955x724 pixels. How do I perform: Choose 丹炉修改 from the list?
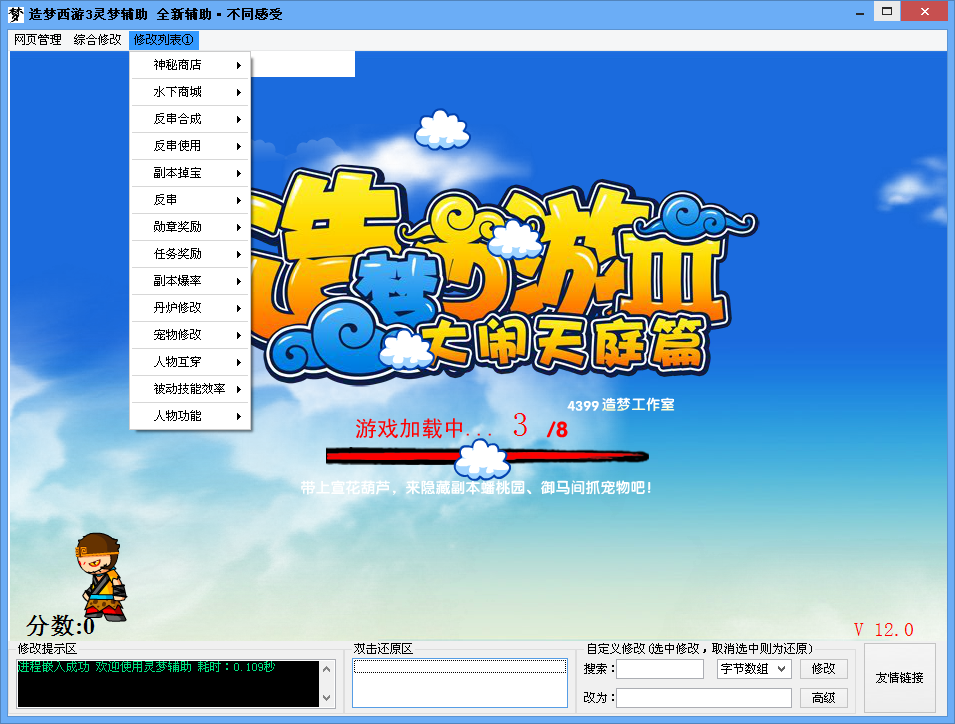pyautogui.click(x=190, y=308)
